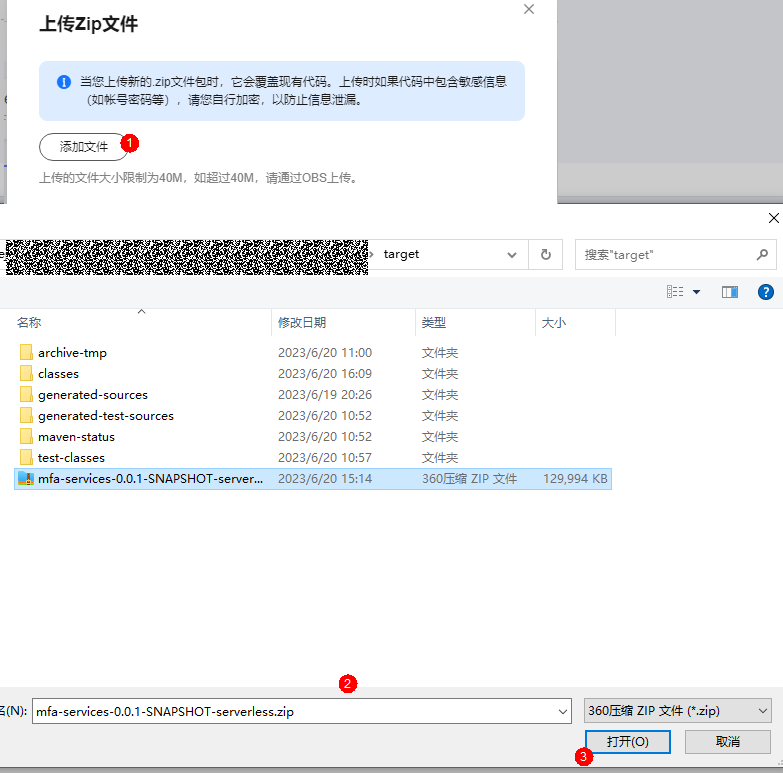This screenshot has height=773, width=783.
Task: Open the file type filter dropdown
Action: coord(677,711)
